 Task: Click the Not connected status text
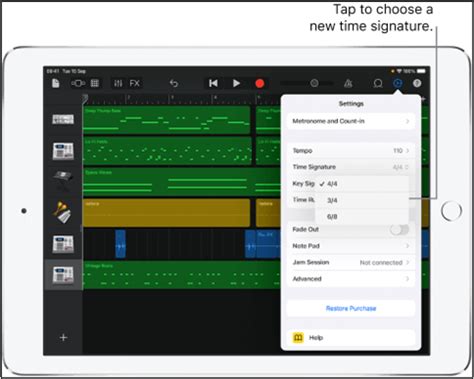tap(381, 263)
